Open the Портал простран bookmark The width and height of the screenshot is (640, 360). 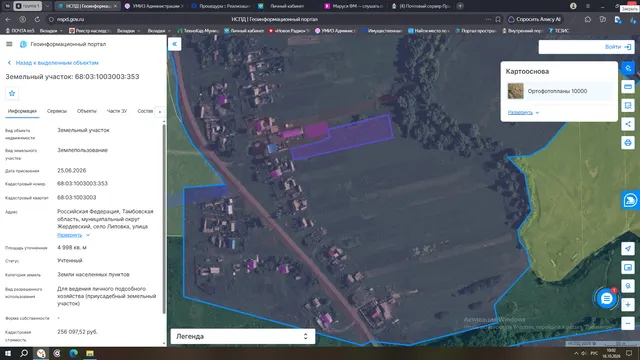(x=476, y=31)
